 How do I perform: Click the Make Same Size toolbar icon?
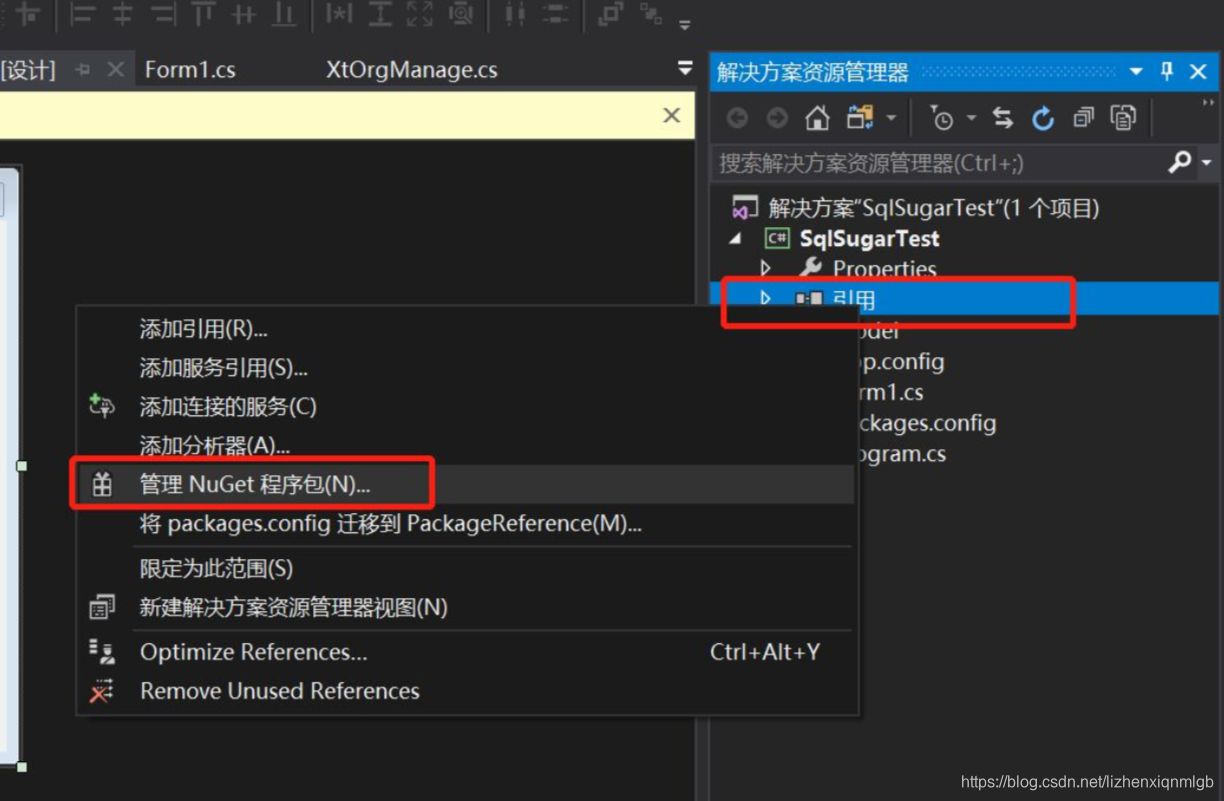[x=420, y=15]
